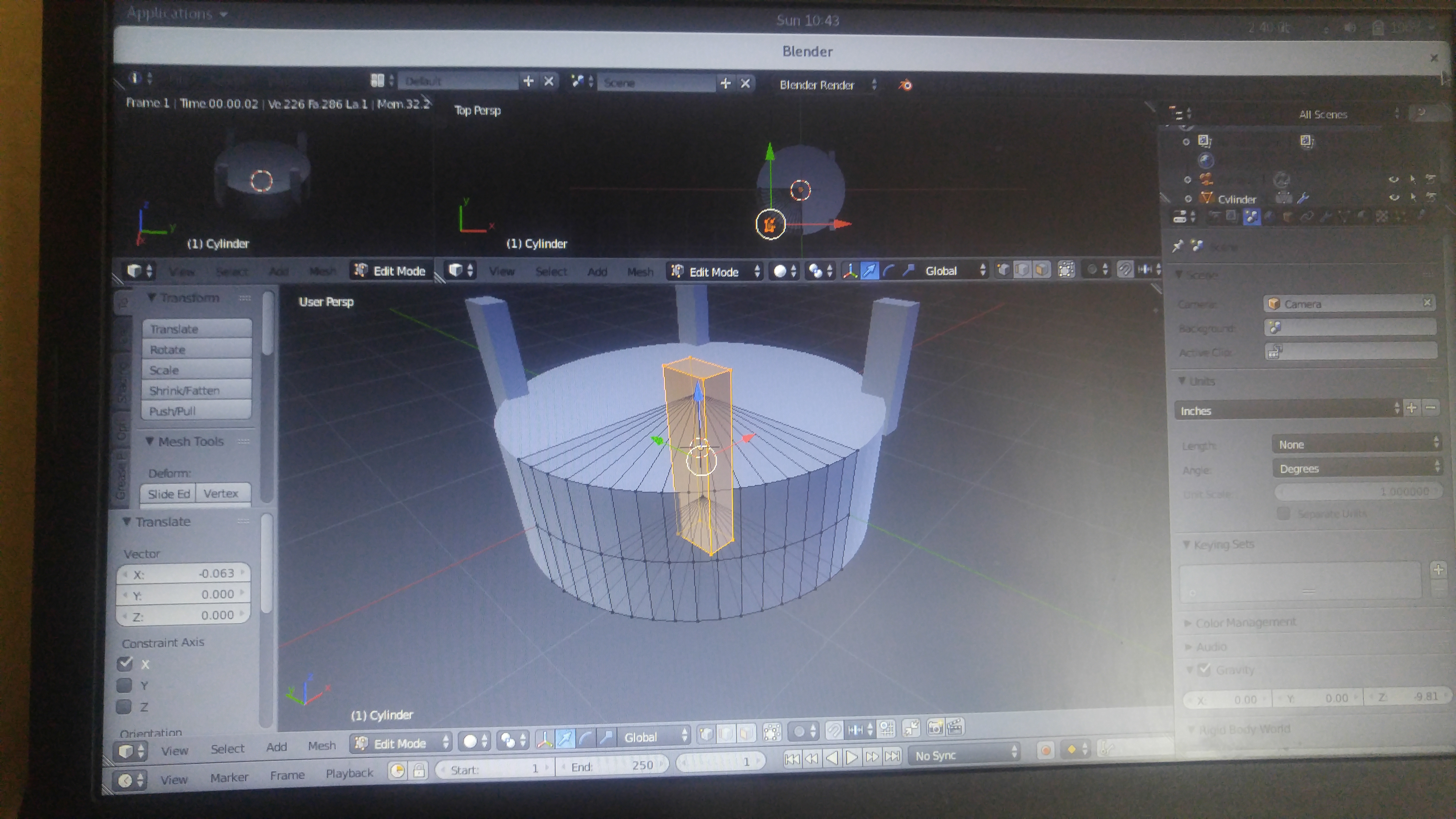The height and width of the screenshot is (819, 1456).
Task: Select vertex select mode in Top Persp header
Action: tap(1003, 270)
